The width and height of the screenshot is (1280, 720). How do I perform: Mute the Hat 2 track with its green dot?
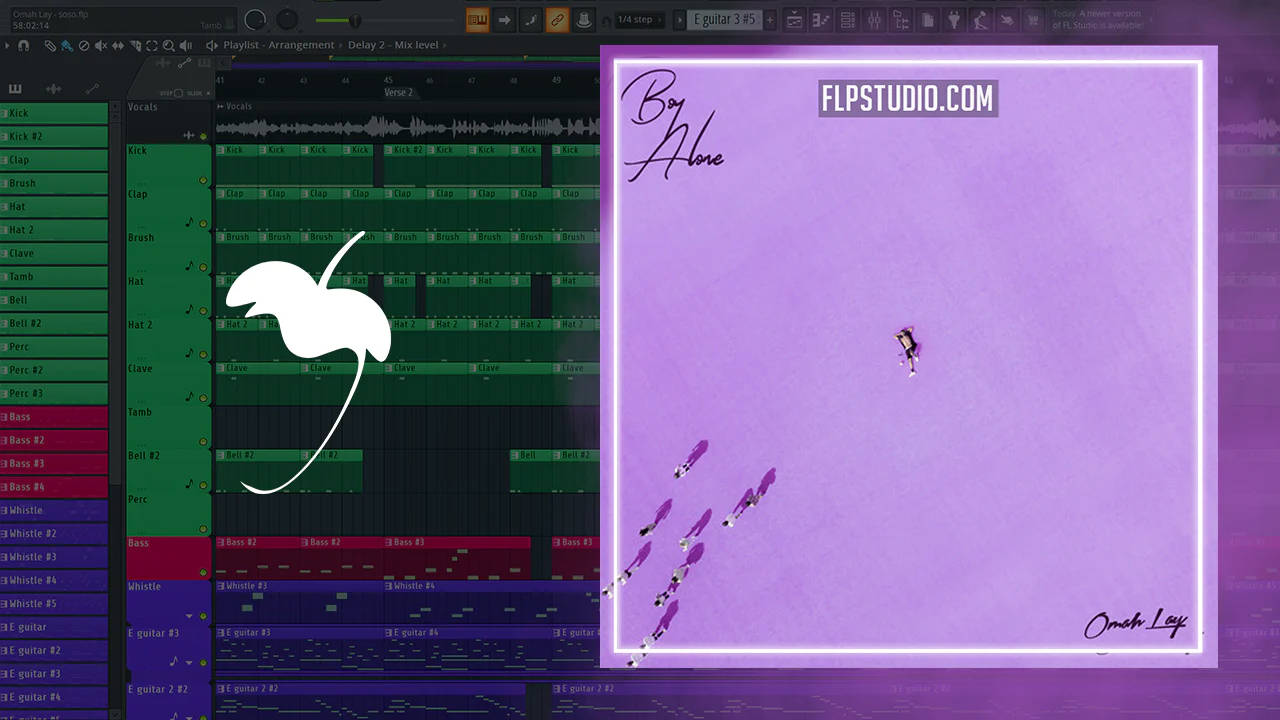point(204,354)
